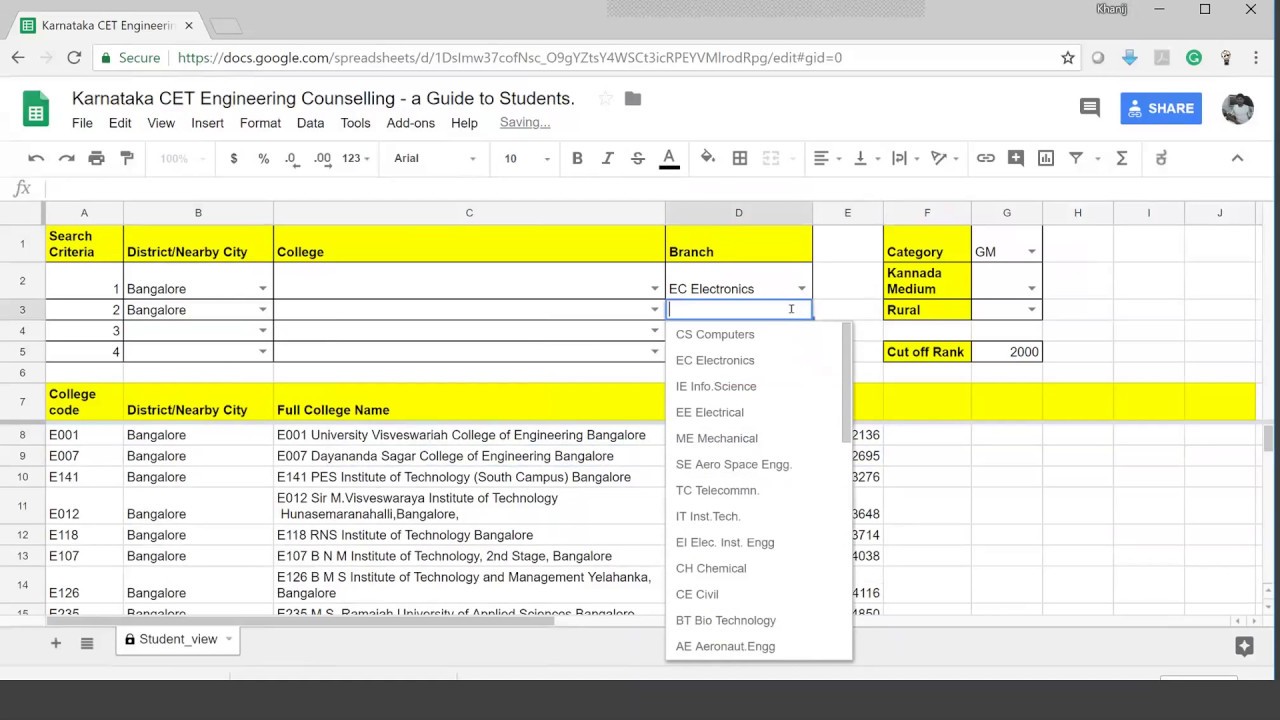Select the Paint format roller tool
The image size is (1280, 720).
[x=127, y=158]
